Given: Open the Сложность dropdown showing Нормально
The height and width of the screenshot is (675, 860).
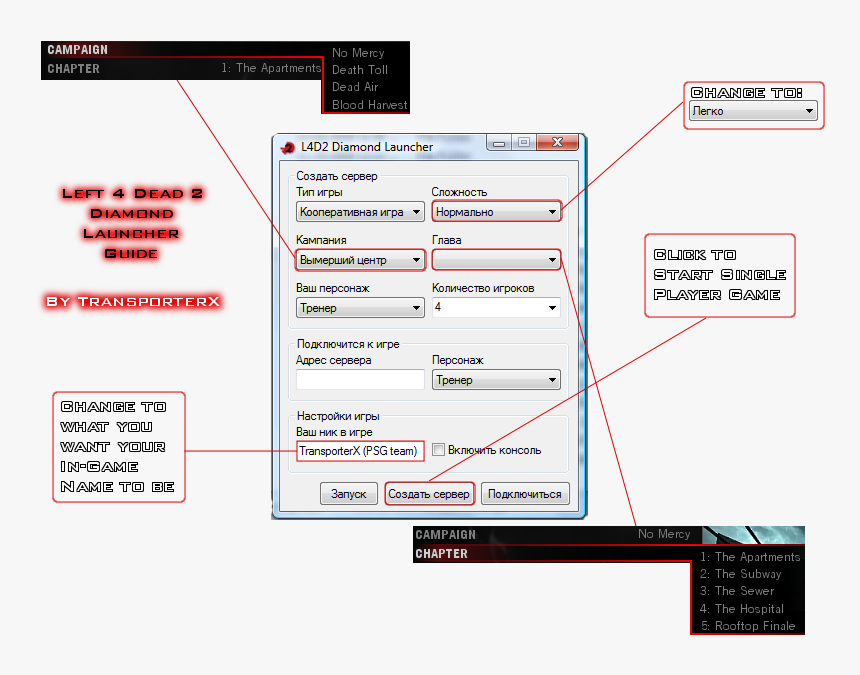Looking at the screenshot, I should pyautogui.click(x=496, y=212).
